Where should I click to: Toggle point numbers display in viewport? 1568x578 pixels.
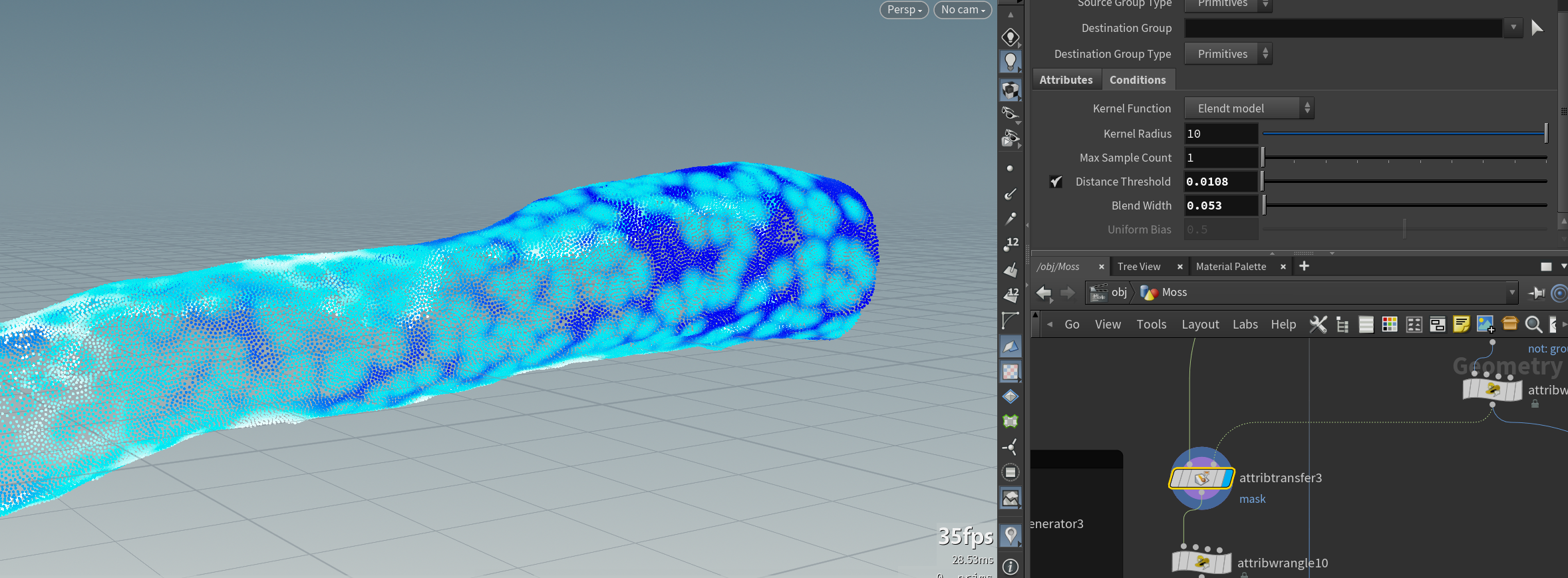[1011, 244]
